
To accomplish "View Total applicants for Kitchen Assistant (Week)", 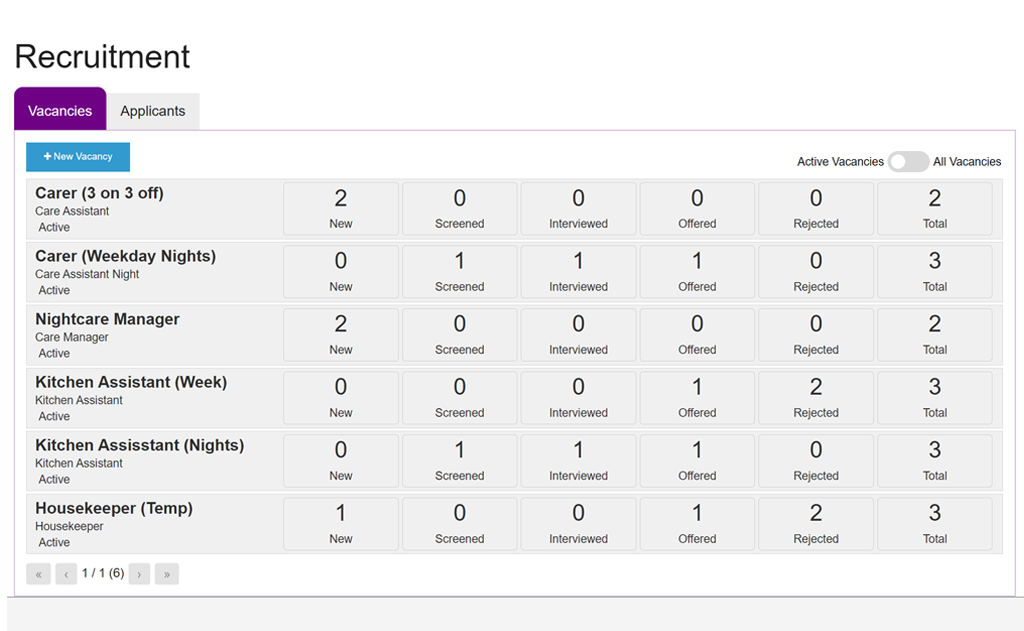I will pos(935,398).
